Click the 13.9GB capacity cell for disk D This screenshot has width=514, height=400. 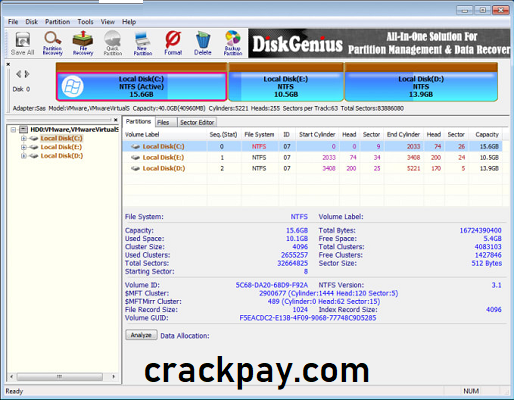(x=489, y=168)
